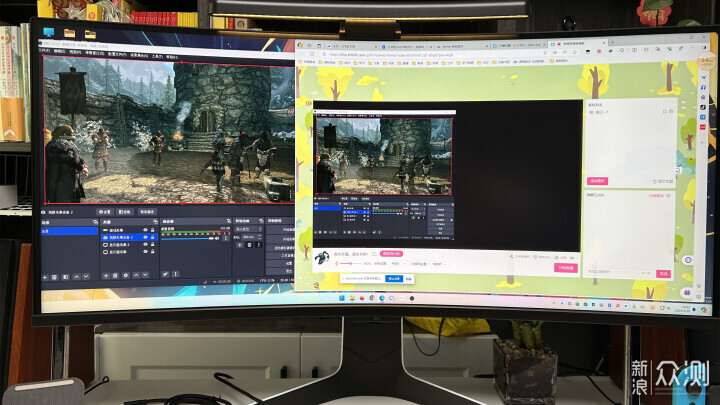Open audio channel options dots beside speaker
The height and width of the screenshot is (405, 720).
point(225,238)
